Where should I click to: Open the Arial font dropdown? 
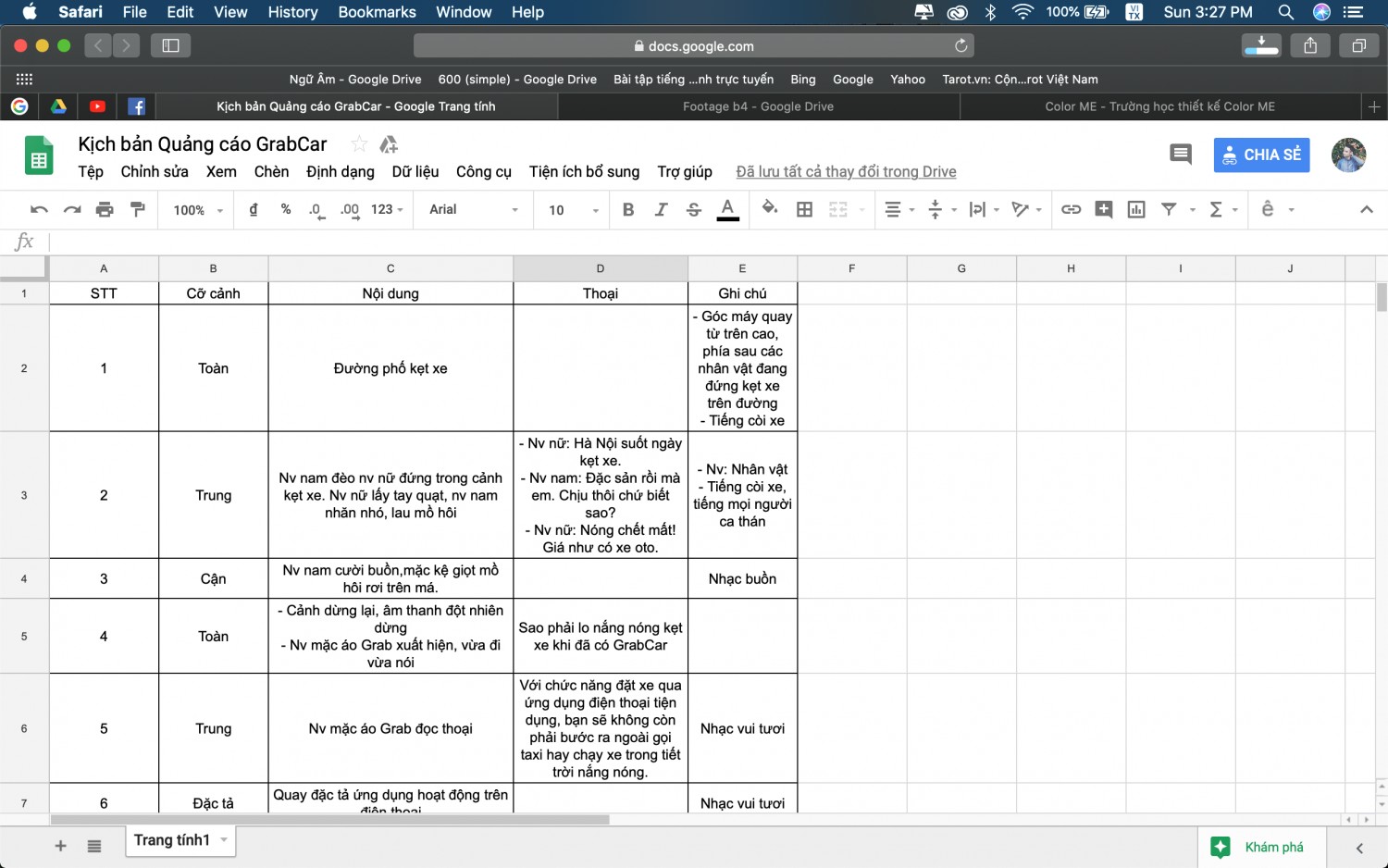click(x=474, y=209)
